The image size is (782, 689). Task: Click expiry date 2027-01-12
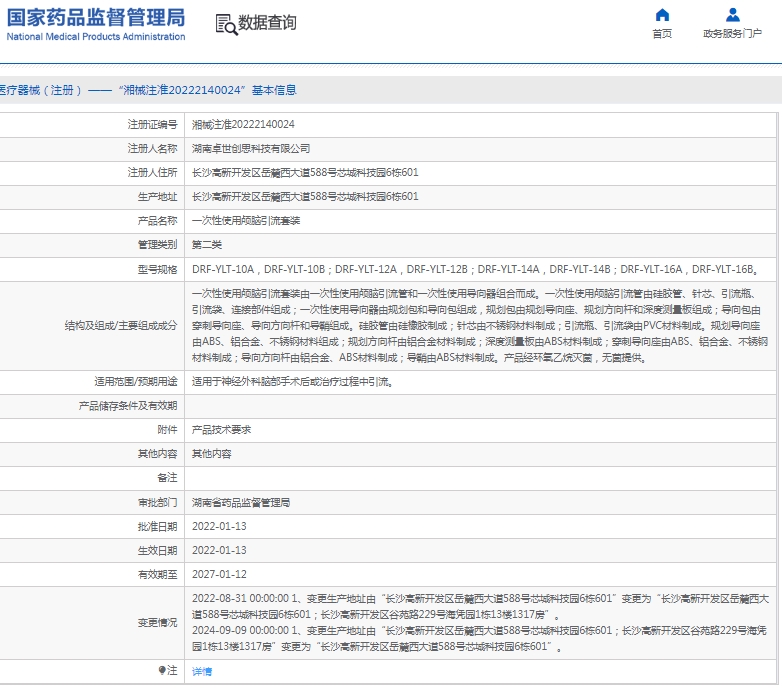tap(219, 574)
